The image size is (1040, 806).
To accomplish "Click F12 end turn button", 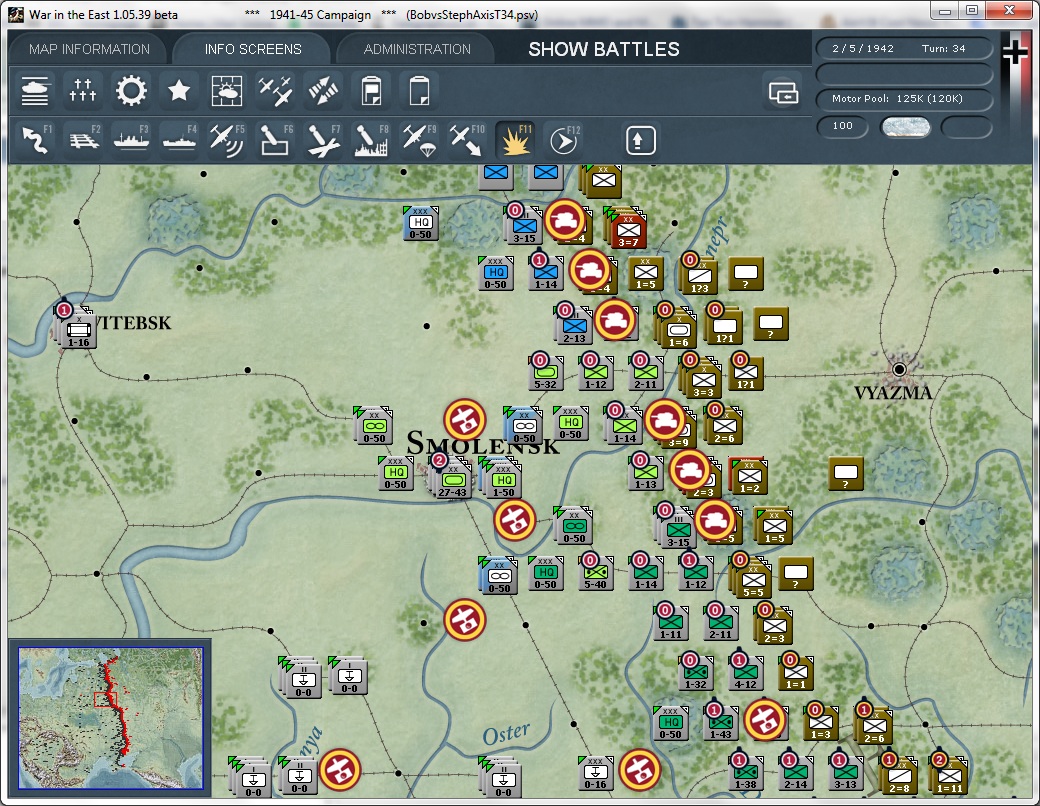I will click(564, 140).
